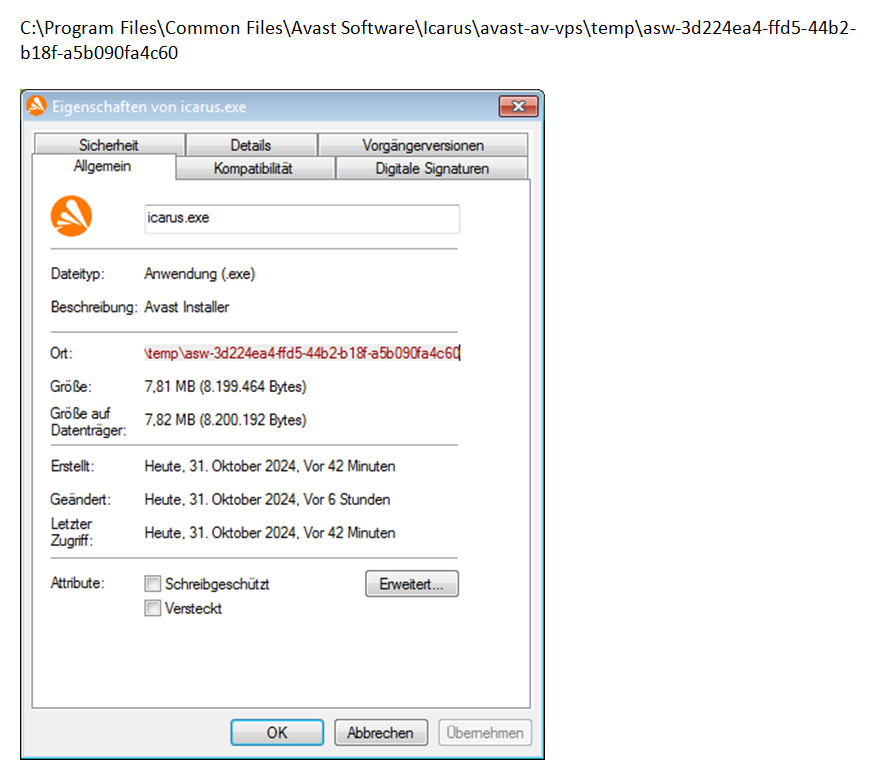Viewport: 877px width, 784px height.
Task: Tick the Versteckt checkbox
Action: pyautogui.click(x=152, y=608)
